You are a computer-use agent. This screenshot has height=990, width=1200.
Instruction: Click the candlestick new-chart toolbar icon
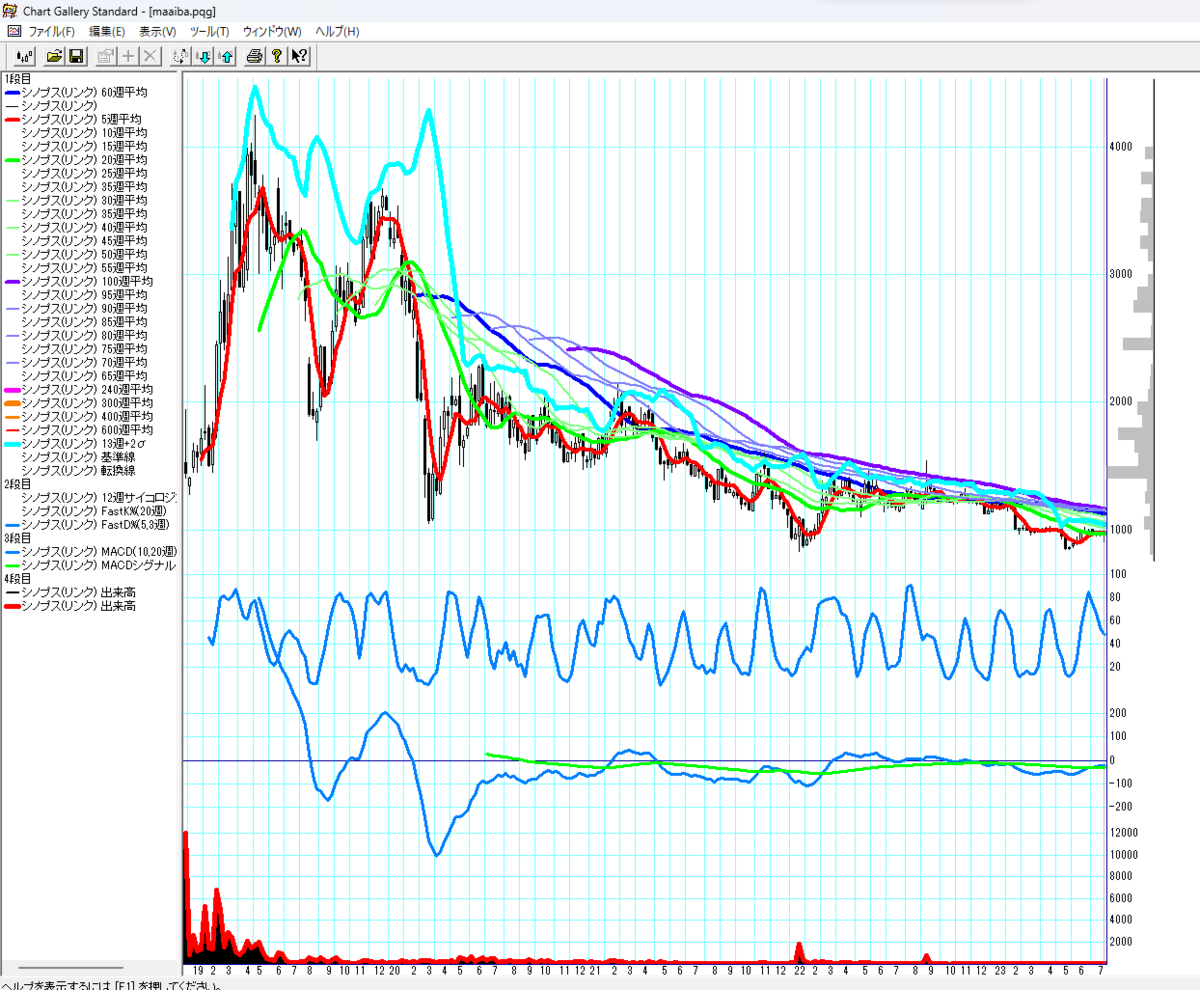click(x=24, y=56)
